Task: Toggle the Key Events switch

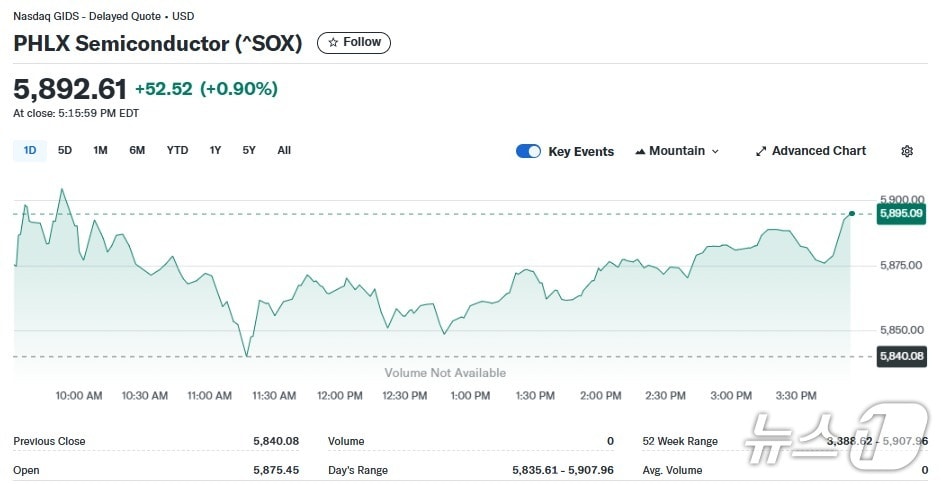Action: click(528, 151)
